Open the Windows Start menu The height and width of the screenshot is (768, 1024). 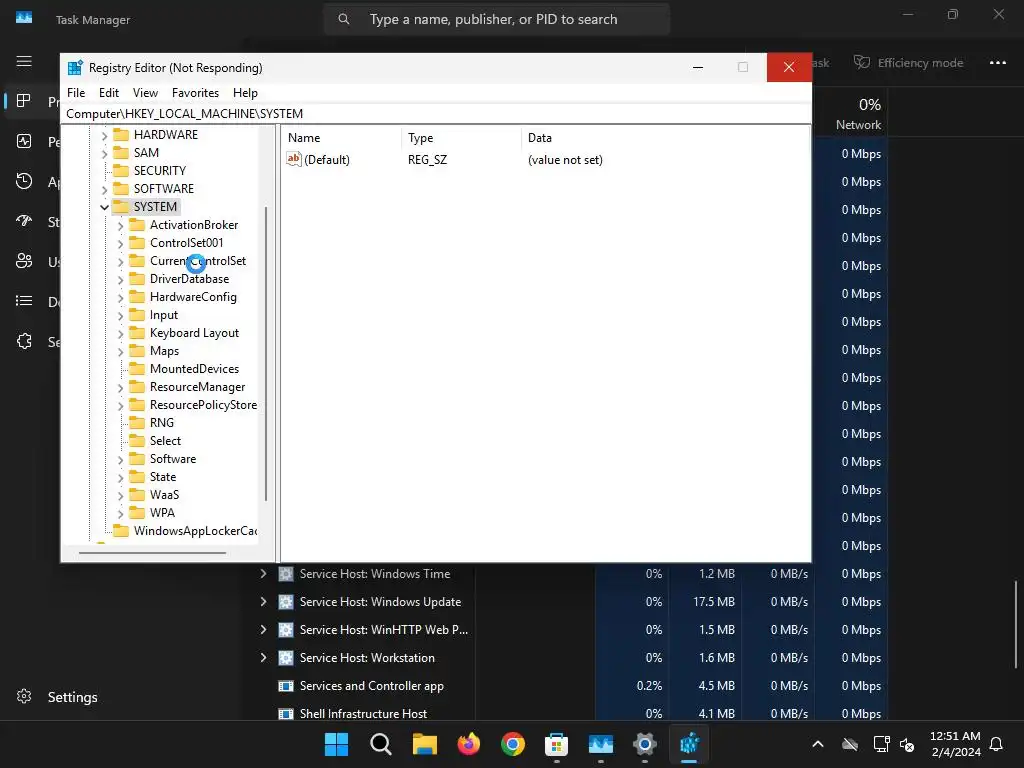click(x=336, y=744)
